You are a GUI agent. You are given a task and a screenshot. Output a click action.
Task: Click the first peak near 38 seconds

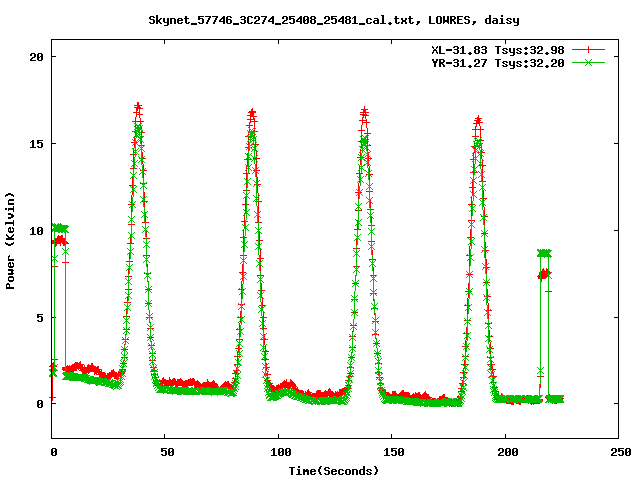[x=138, y=108]
